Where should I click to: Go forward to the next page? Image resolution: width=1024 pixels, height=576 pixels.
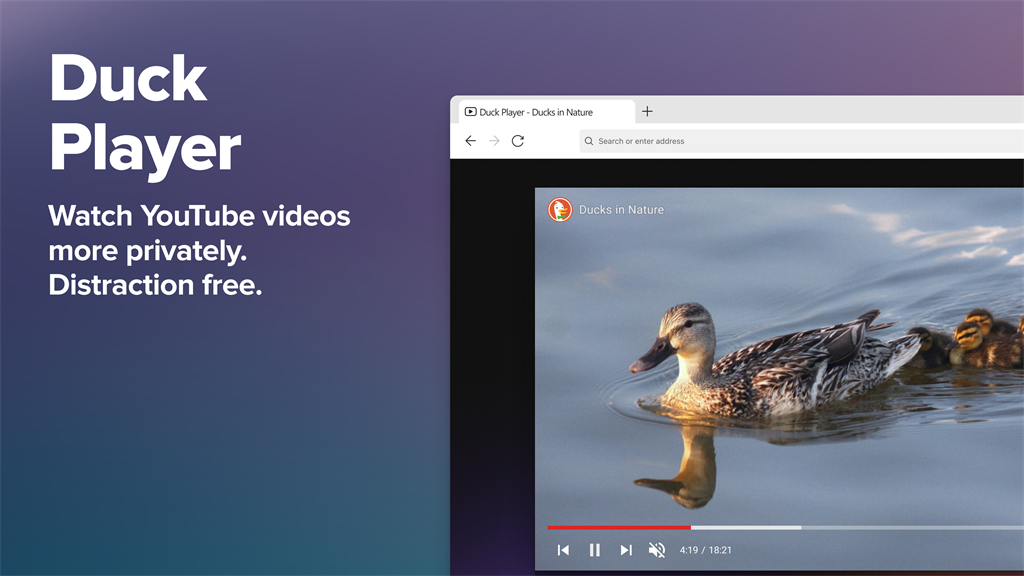click(x=494, y=141)
